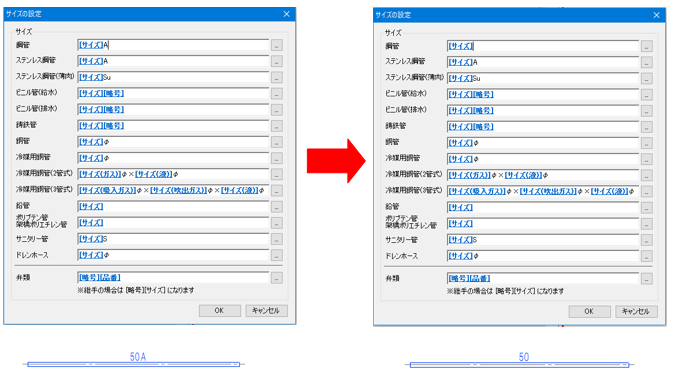The image size is (674, 376).
Task: Close the right サイズの設定 dialog
Action: pyautogui.click(x=656, y=15)
